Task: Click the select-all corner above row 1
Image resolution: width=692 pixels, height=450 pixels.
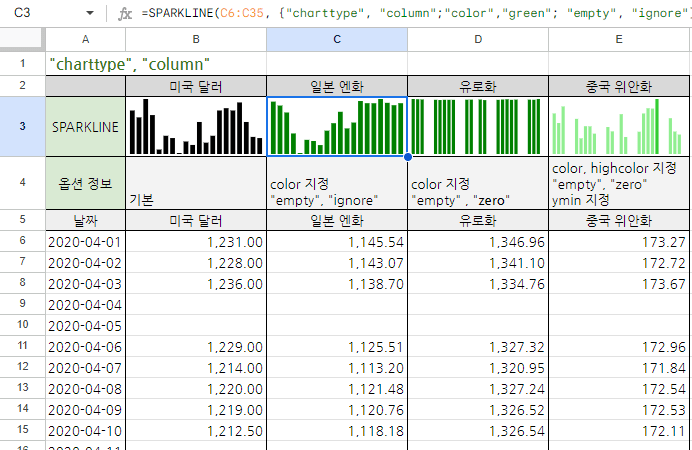Action: point(22,39)
